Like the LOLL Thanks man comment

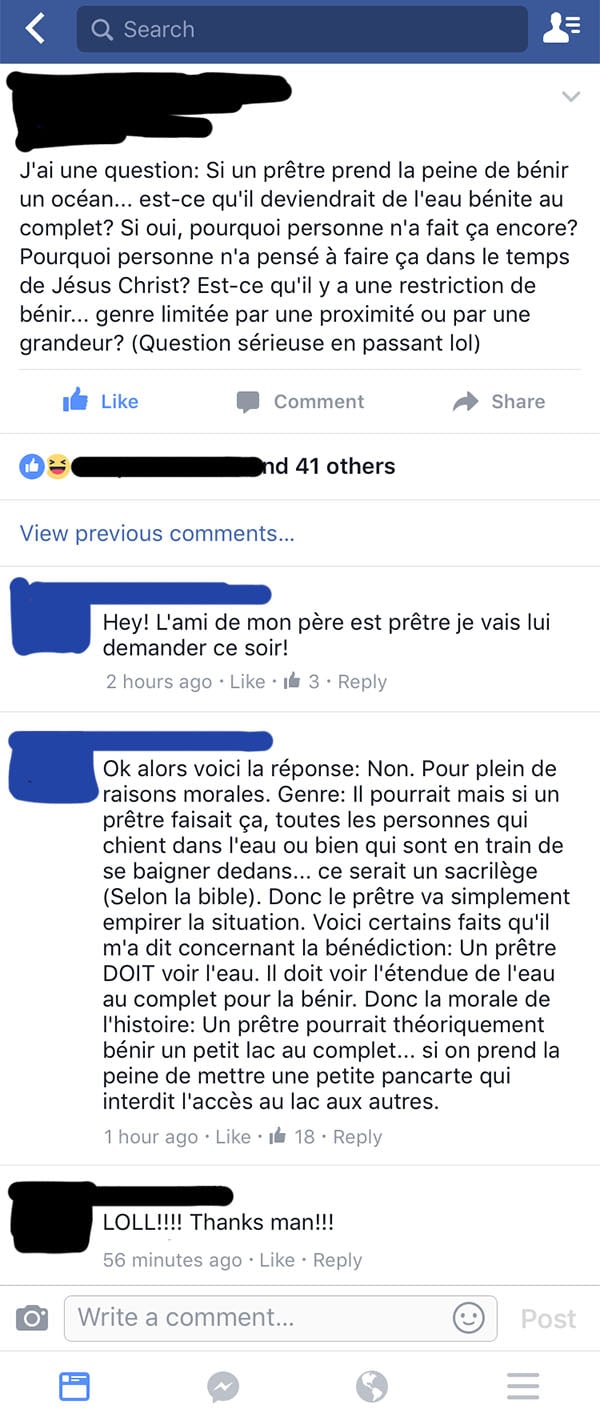tap(277, 1260)
